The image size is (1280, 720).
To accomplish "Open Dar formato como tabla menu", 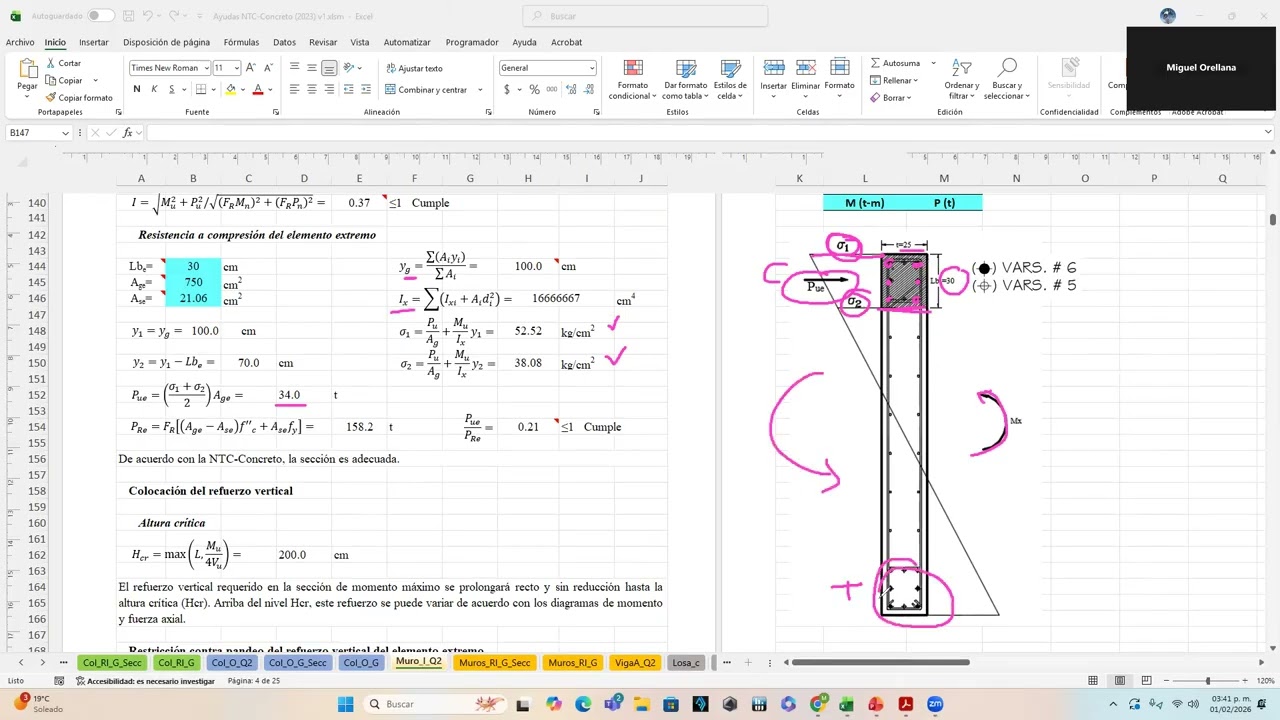I will (686, 79).
